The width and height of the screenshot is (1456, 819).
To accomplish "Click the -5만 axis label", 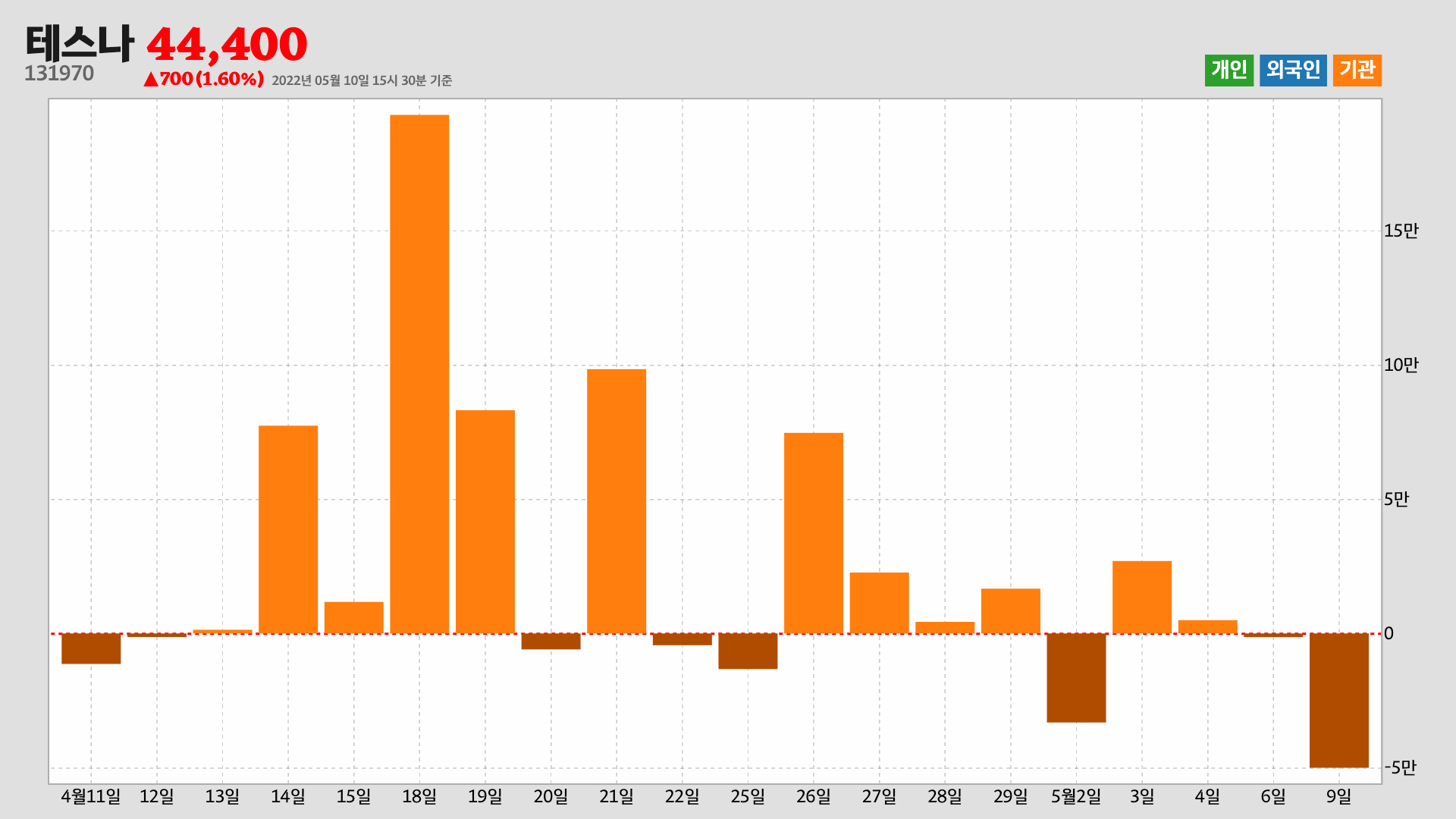I will pos(1400,767).
